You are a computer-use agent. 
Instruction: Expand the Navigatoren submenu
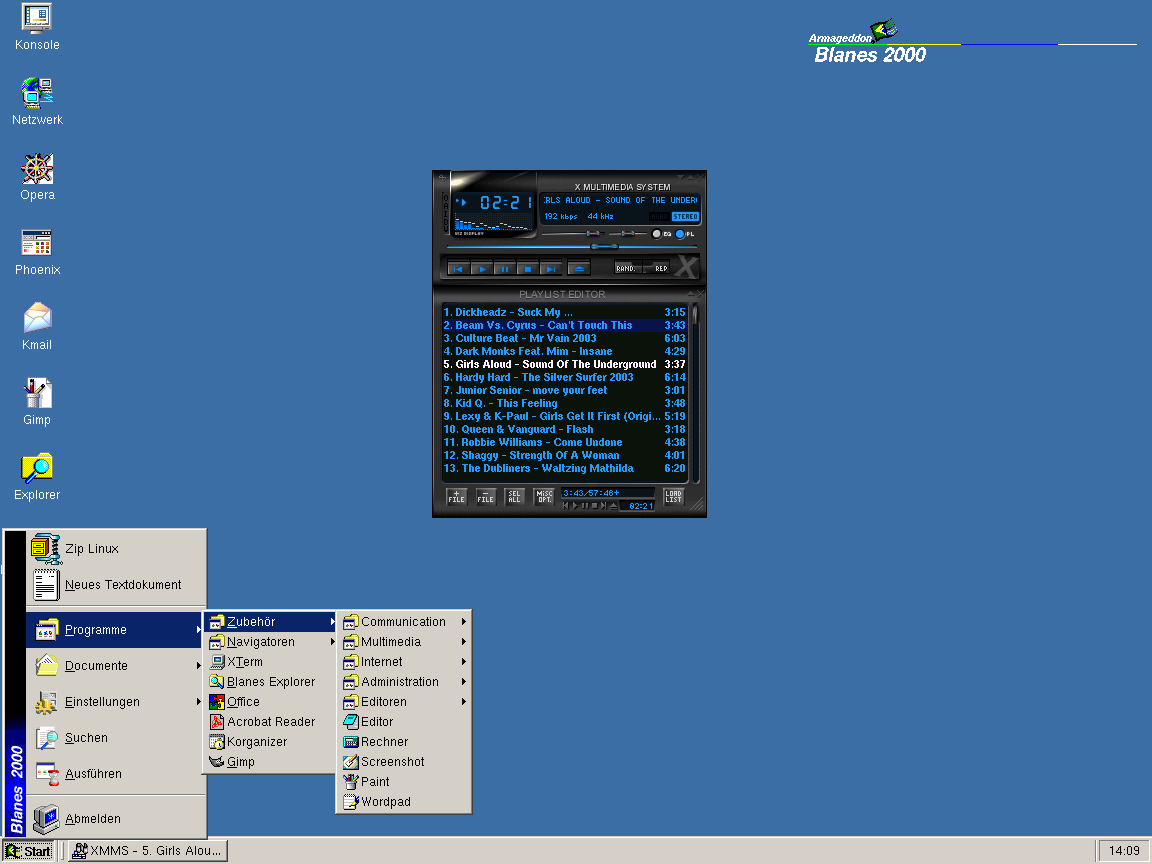tap(270, 641)
